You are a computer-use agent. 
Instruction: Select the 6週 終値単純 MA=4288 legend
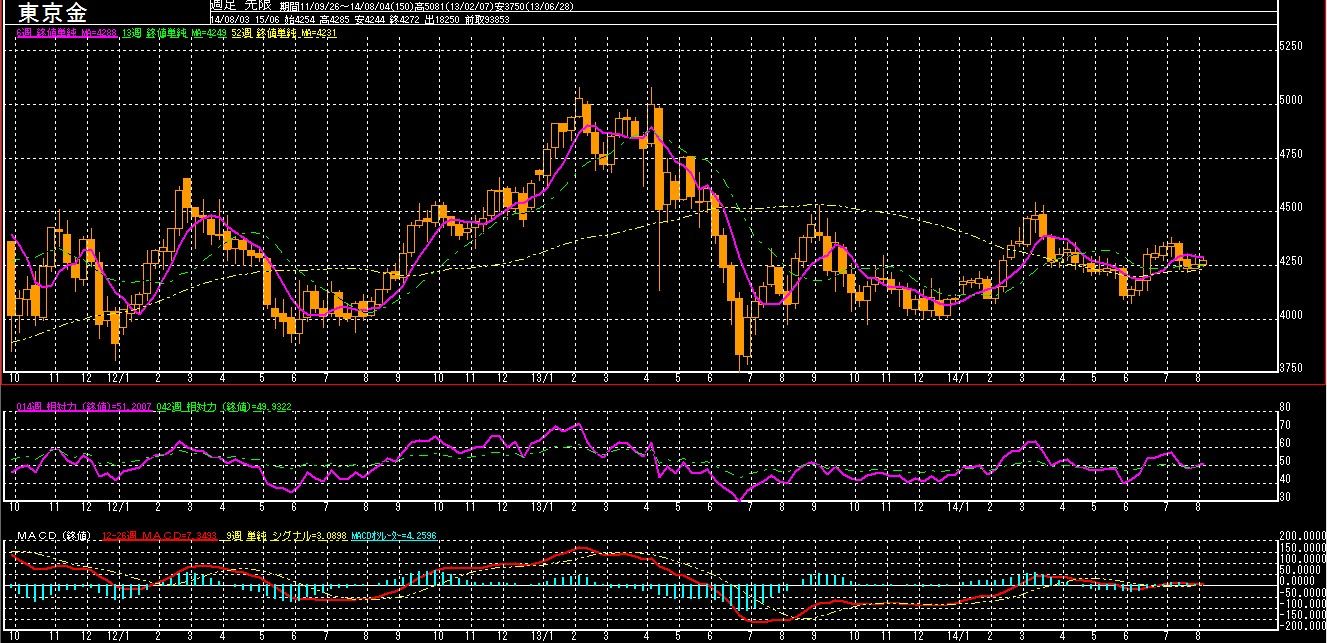67,33
